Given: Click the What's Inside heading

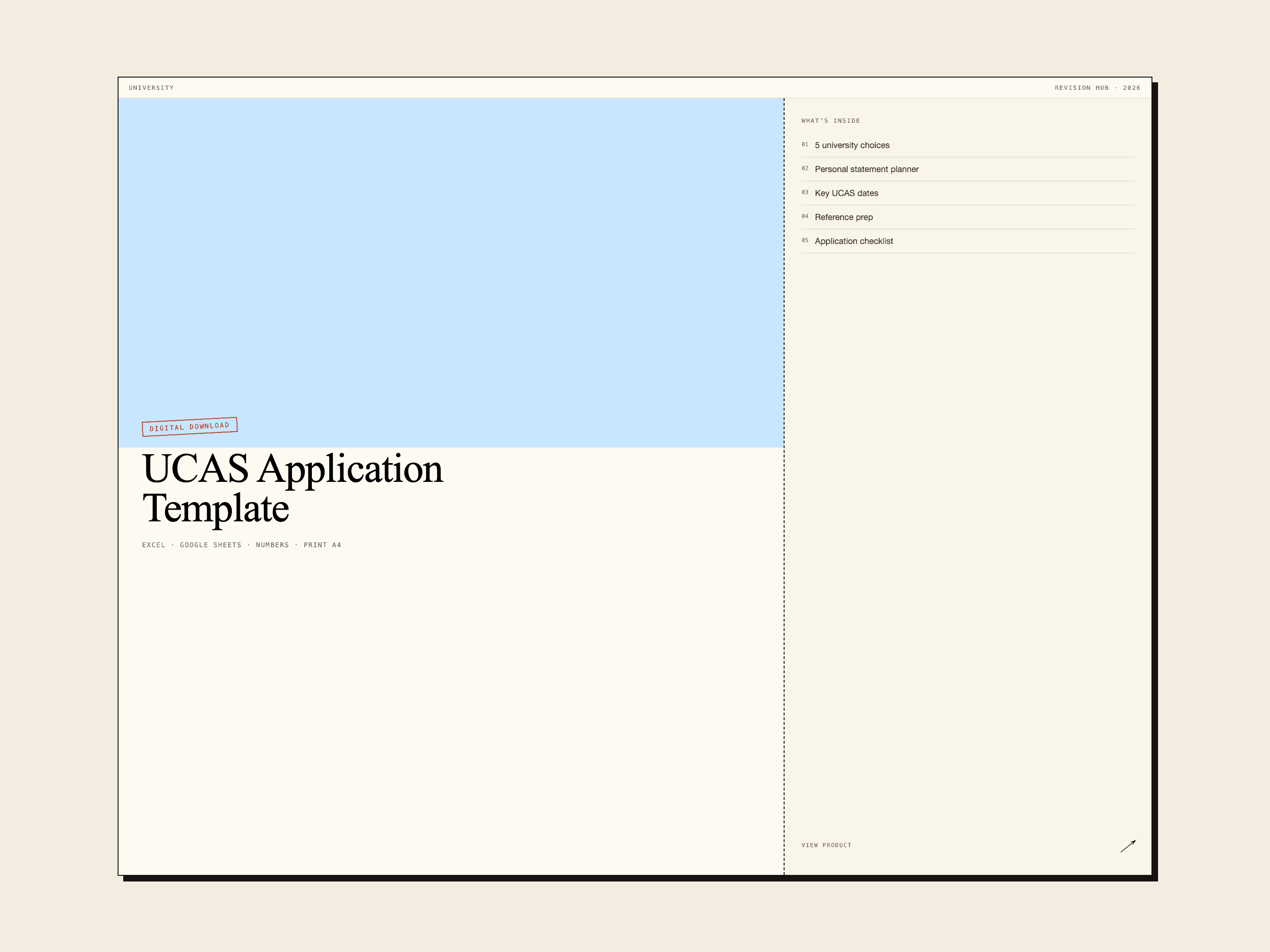Looking at the screenshot, I should click(830, 120).
